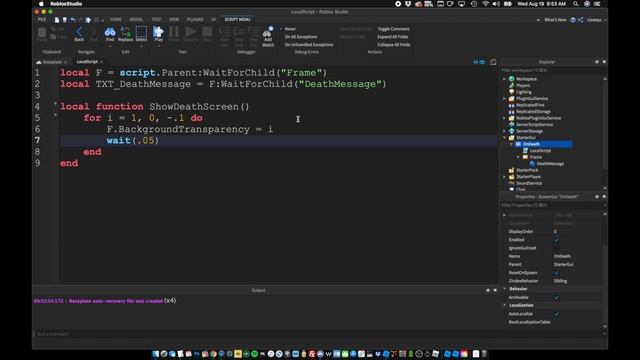
Task: Click Toggle Comment action
Action: (393, 29)
